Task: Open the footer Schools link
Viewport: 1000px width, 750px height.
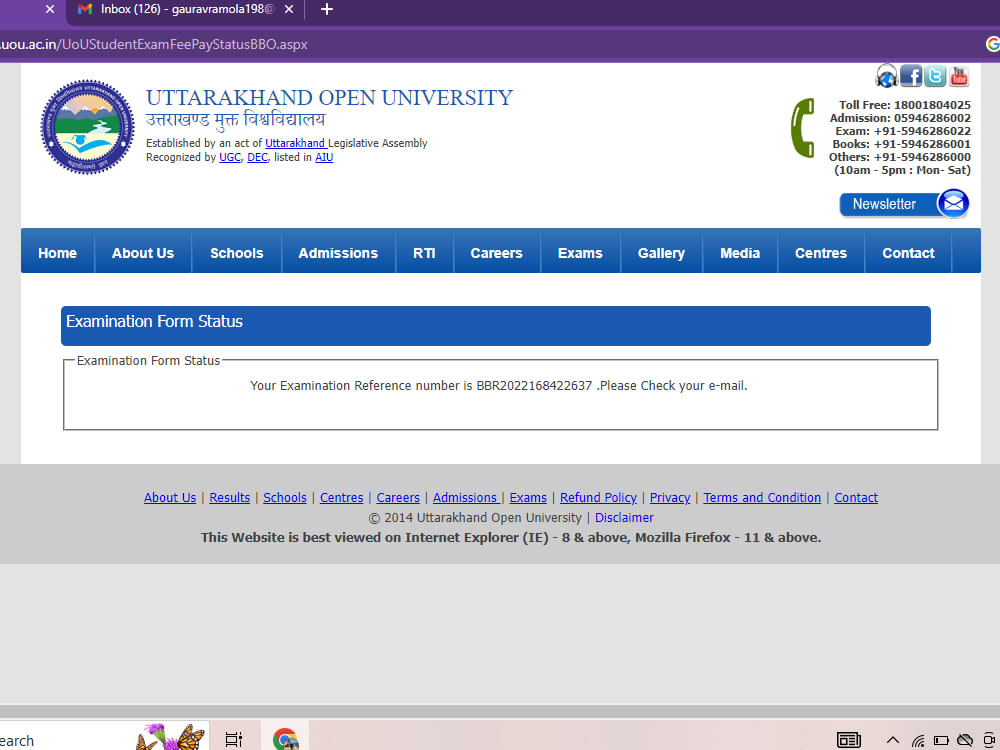Action: [285, 497]
